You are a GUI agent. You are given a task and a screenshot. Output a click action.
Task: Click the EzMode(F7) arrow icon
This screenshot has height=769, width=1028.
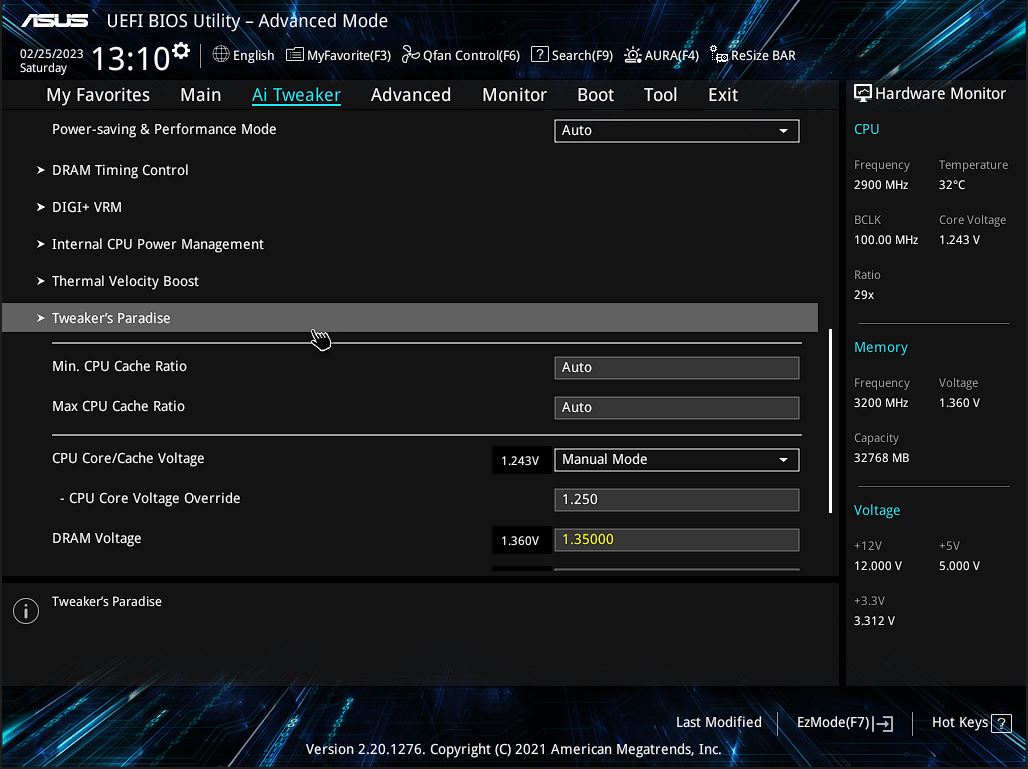click(x=883, y=723)
